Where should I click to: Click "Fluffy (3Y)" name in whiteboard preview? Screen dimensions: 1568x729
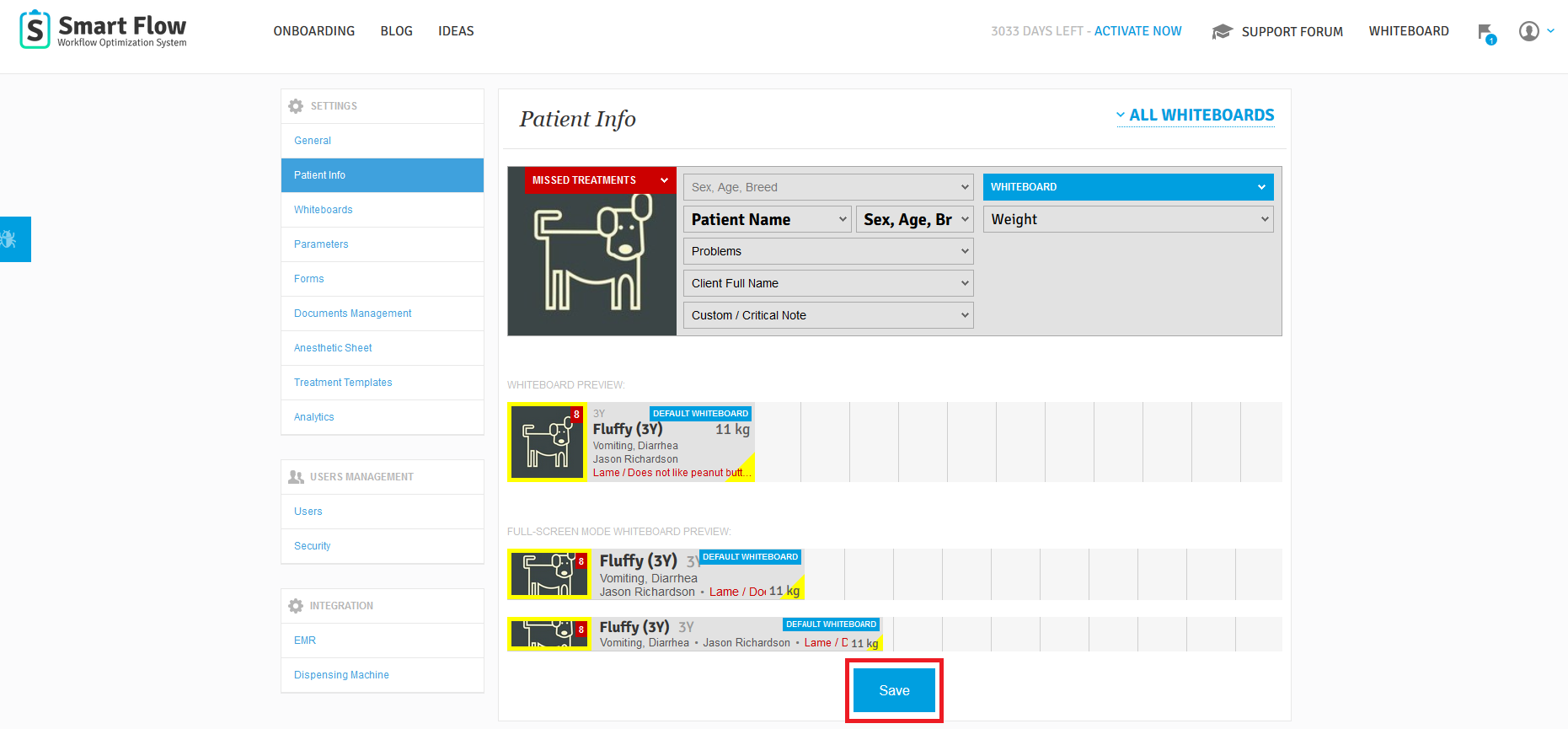pos(628,429)
